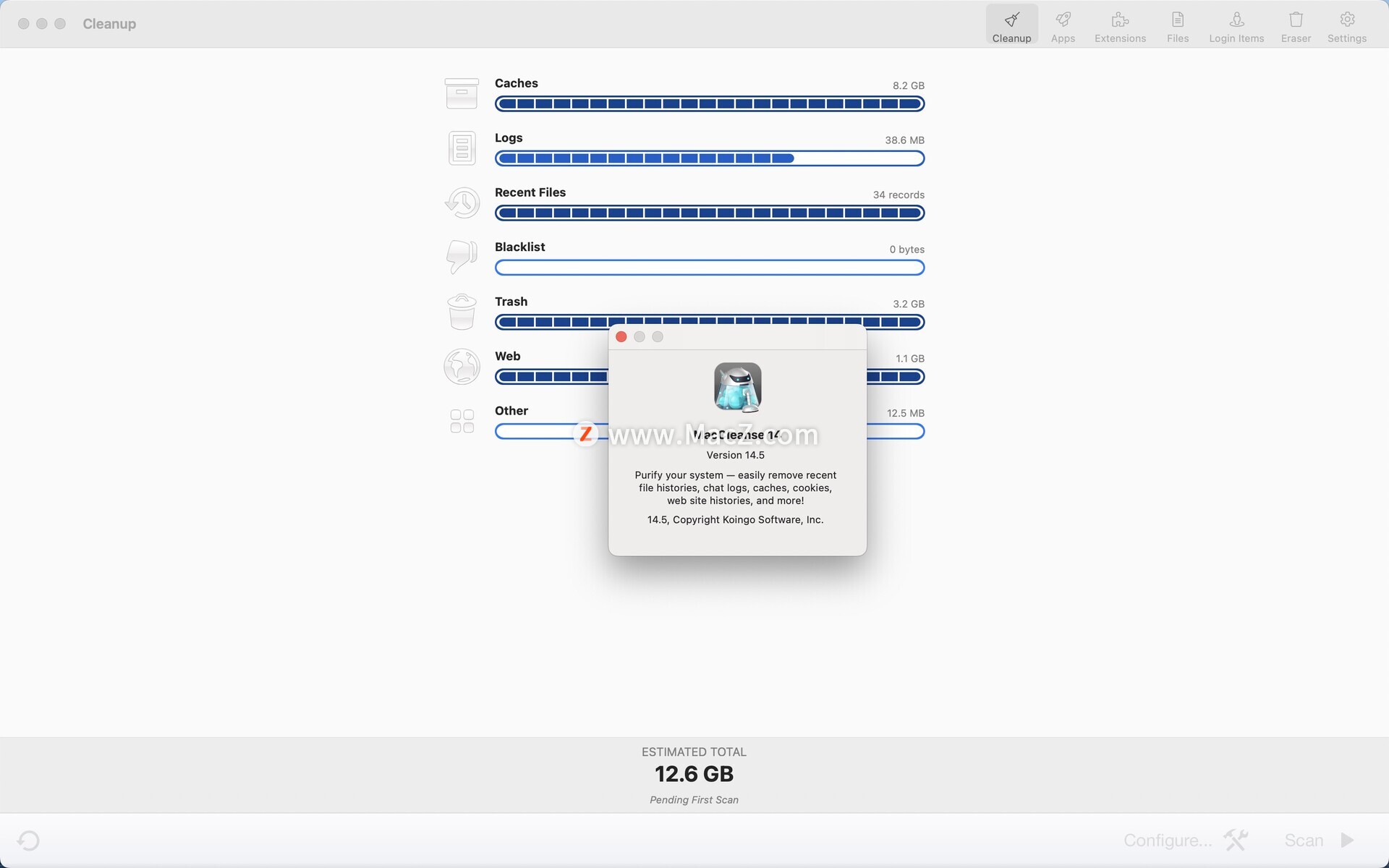Click the refresh arrow icon at bottom left
The image size is (1389, 868).
28,840
